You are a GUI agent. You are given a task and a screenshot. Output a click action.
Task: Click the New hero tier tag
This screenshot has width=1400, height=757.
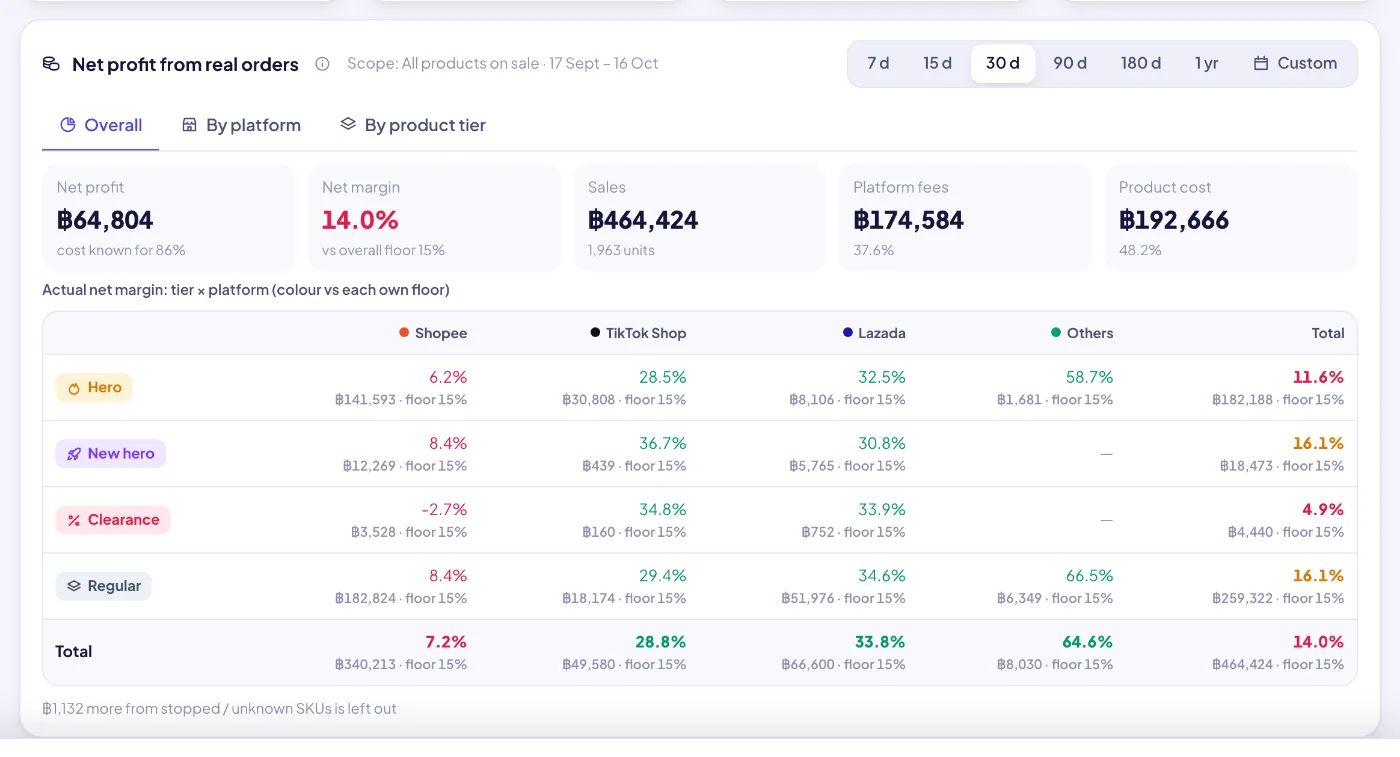point(111,454)
